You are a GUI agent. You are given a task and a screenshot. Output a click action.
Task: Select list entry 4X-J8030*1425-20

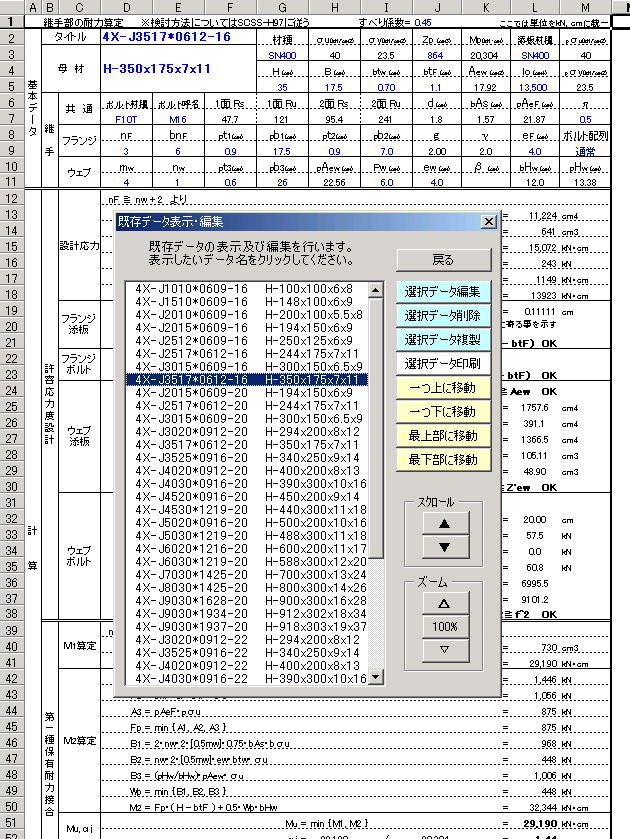point(247,588)
